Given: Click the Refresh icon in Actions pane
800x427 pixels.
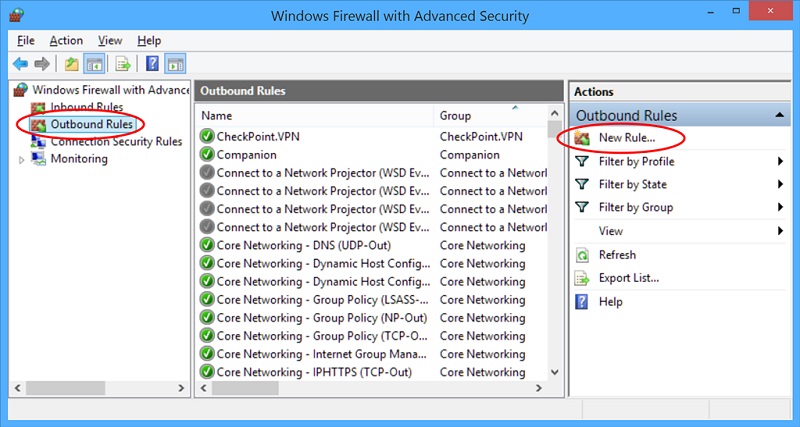Looking at the screenshot, I should tap(582, 255).
